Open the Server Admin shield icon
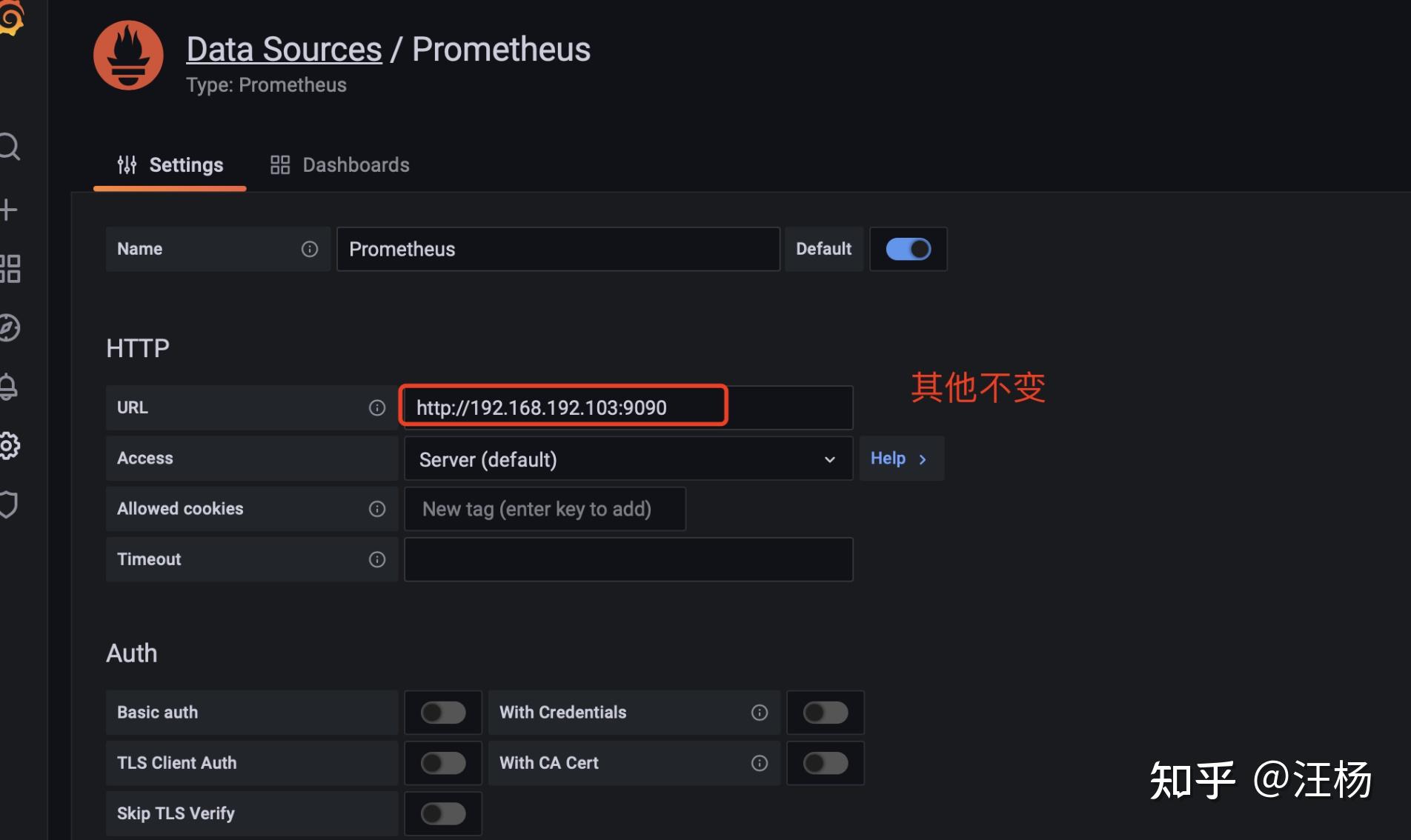Image resolution: width=1411 pixels, height=840 pixels. pos(9,504)
